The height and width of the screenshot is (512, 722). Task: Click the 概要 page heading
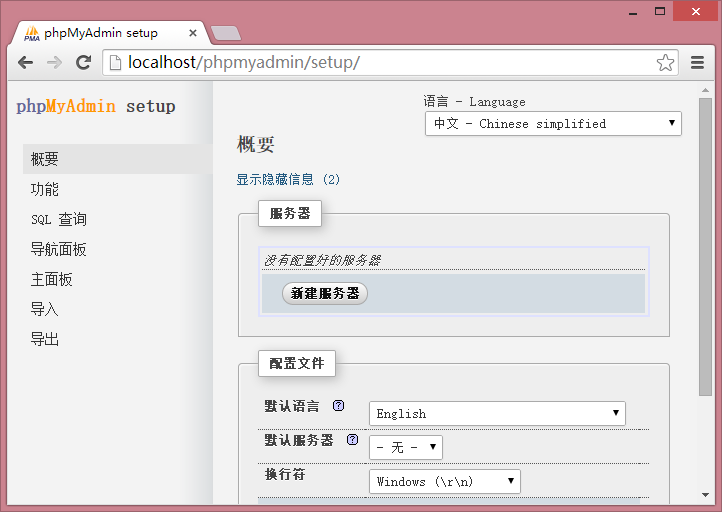click(x=256, y=144)
